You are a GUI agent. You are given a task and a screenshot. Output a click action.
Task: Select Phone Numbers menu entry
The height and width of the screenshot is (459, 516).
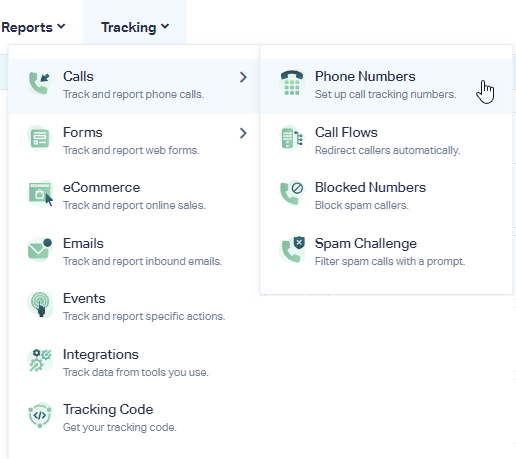click(386, 86)
